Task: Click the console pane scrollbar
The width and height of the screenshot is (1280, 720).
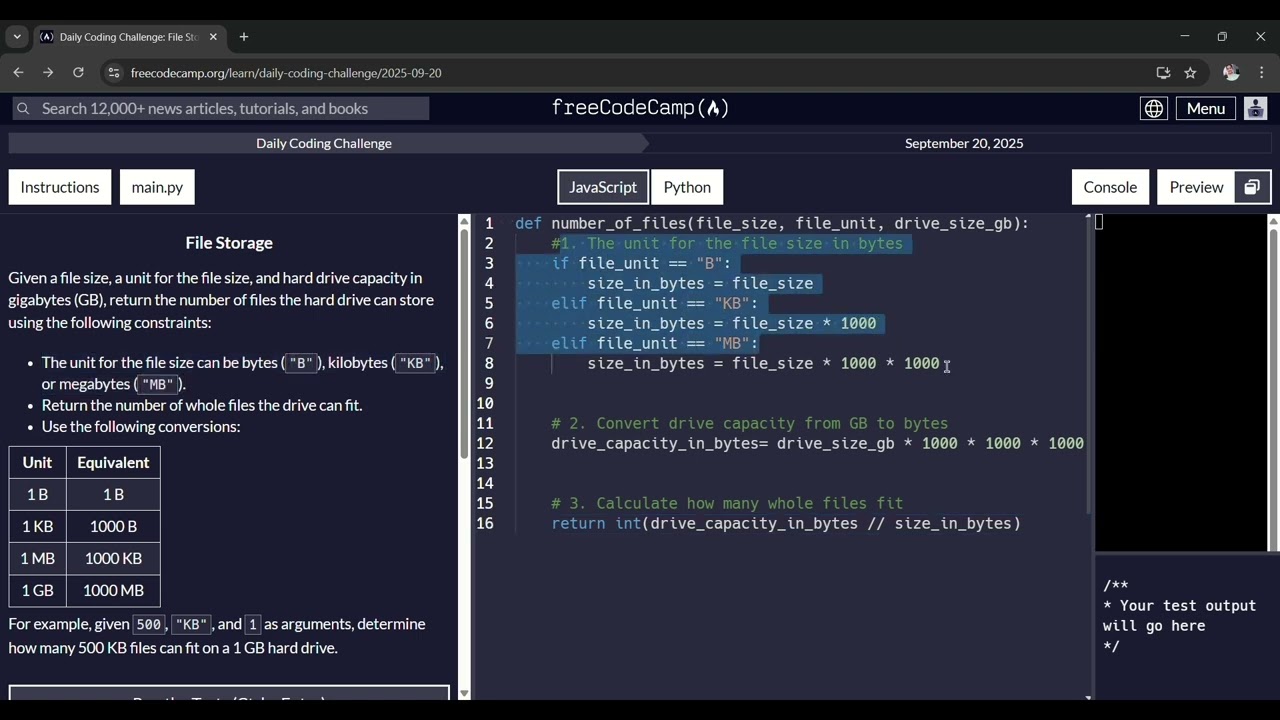Action: 1273,390
